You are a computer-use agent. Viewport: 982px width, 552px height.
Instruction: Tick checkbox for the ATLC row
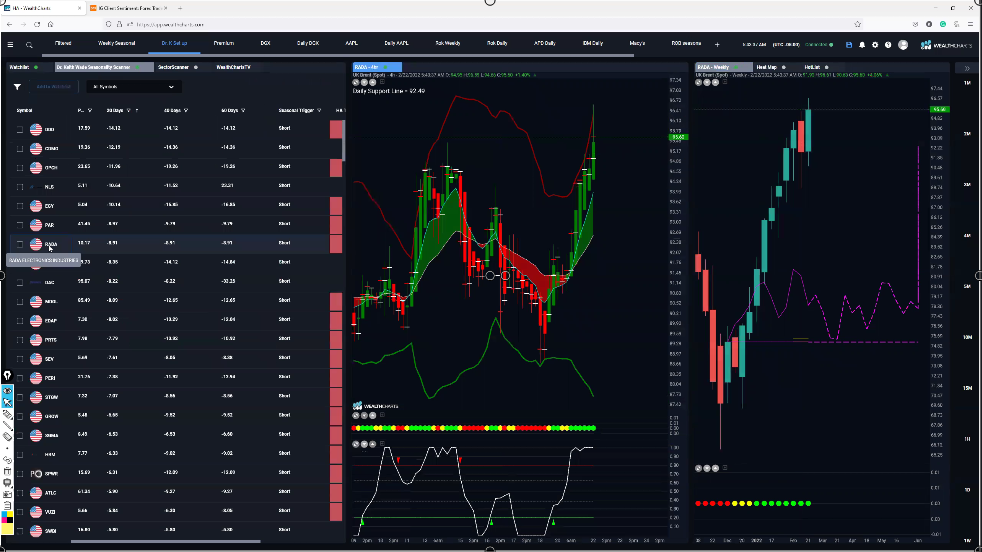click(19, 493)
